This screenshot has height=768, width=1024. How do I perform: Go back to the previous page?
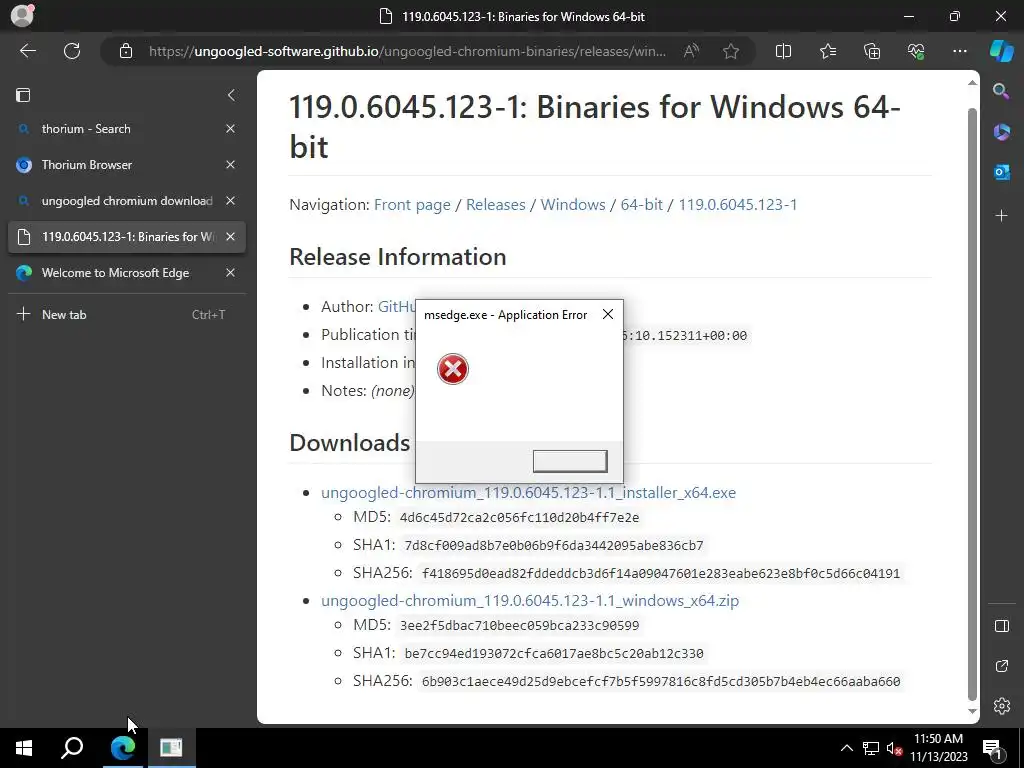[x=27, y=51]
